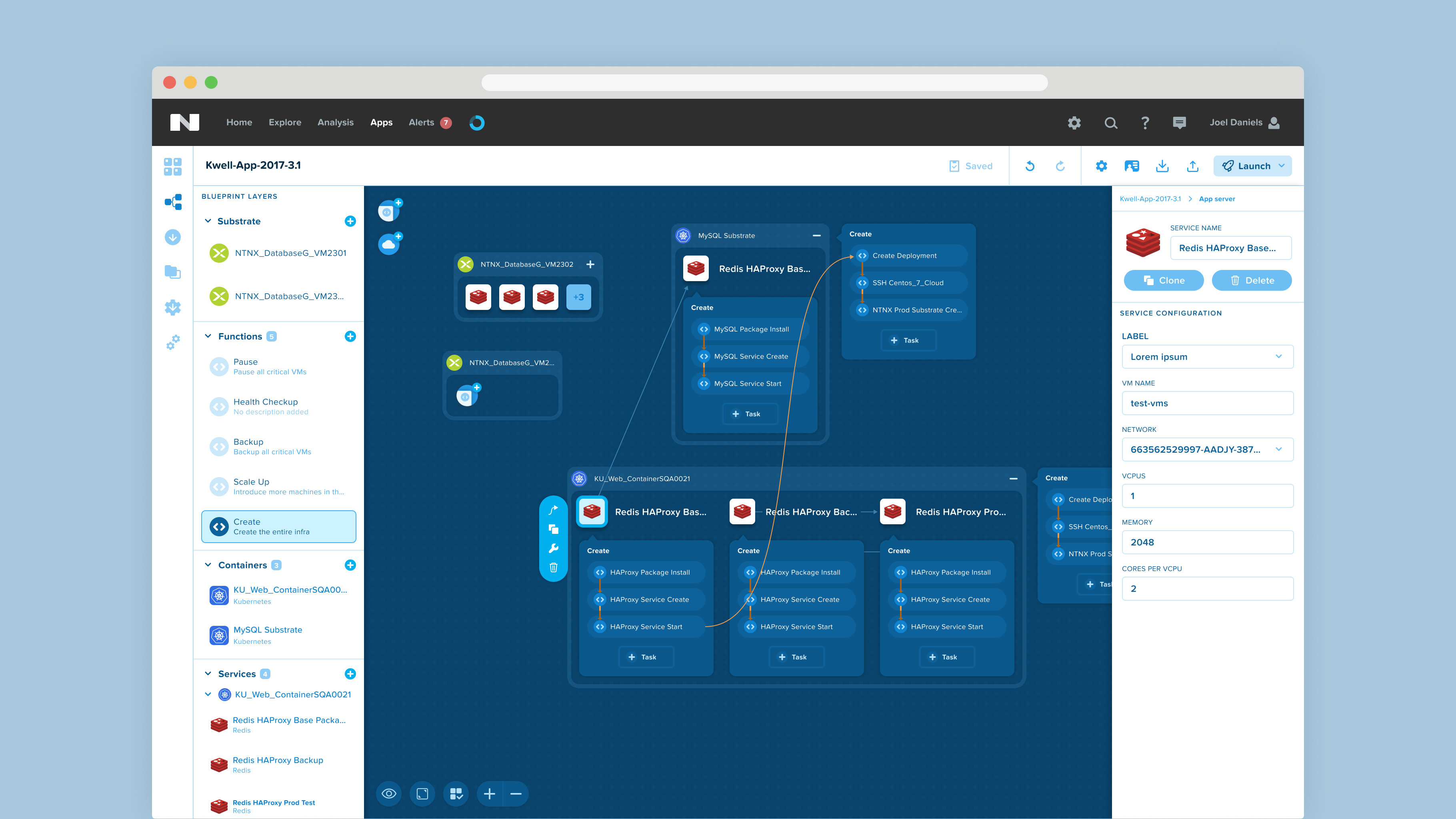The width and height of the screenshot is (1456, 819).
Task: Undo the last blueprint change
Action: (1030, 166)
